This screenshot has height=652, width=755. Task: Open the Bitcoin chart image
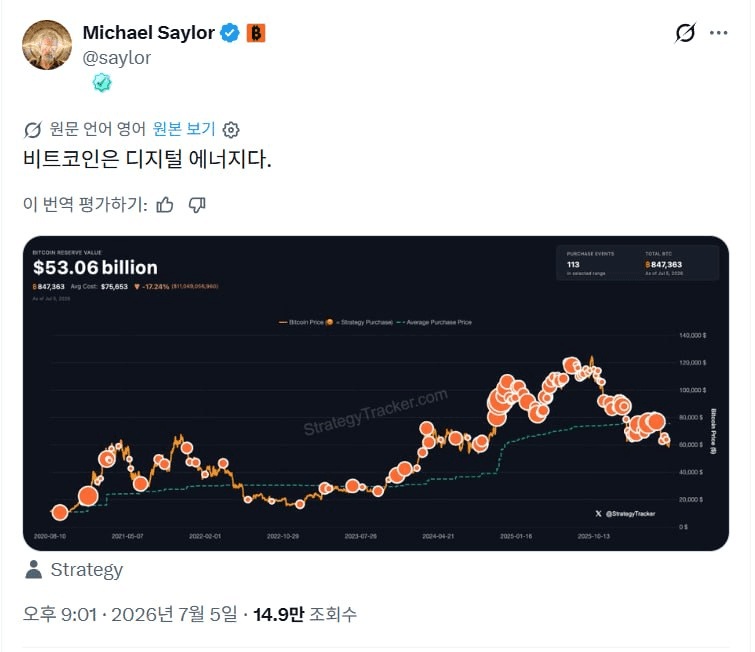pyautogui.click(x=376, y=393)
